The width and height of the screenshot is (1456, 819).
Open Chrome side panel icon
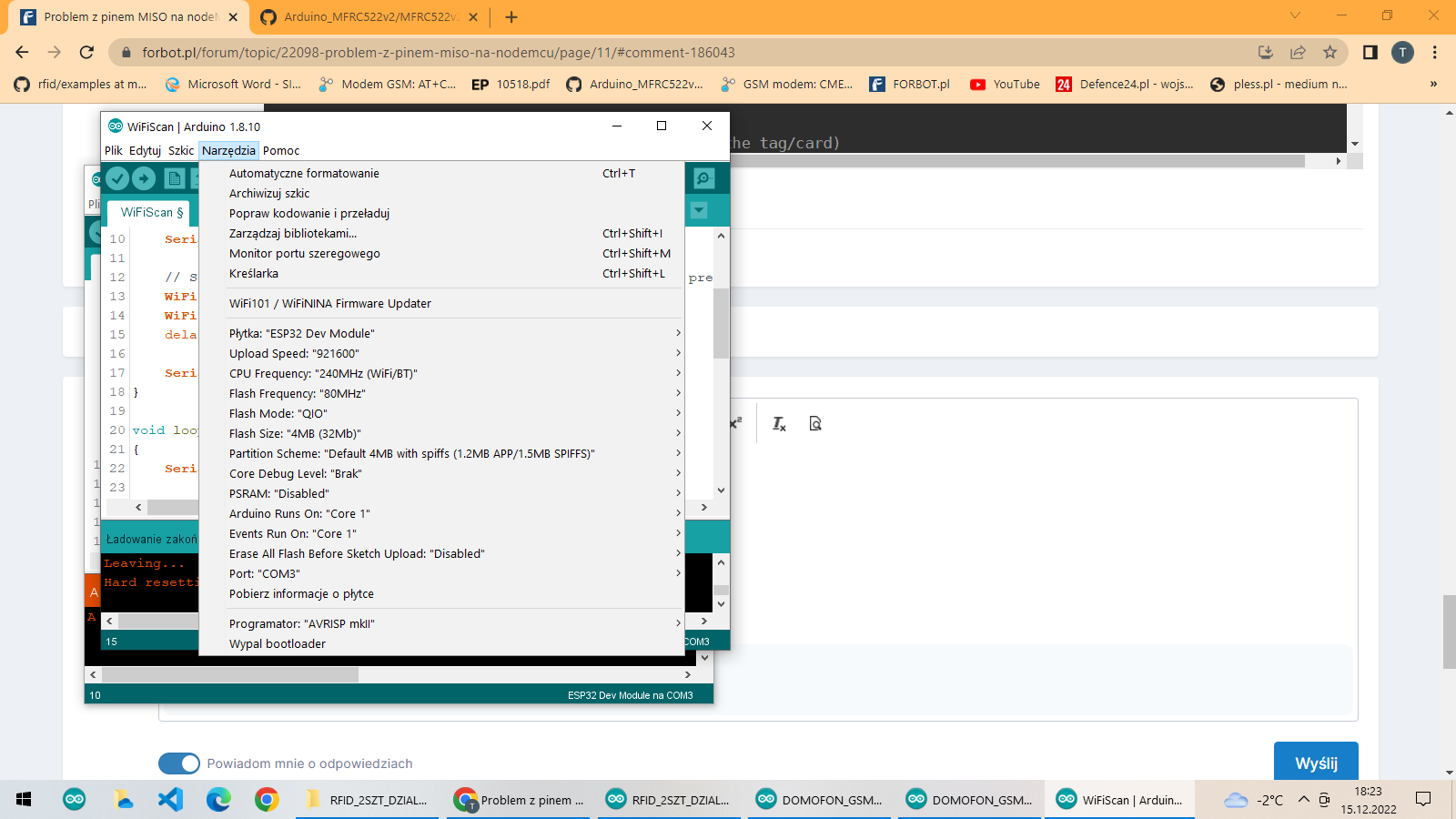click(1370, 52)
